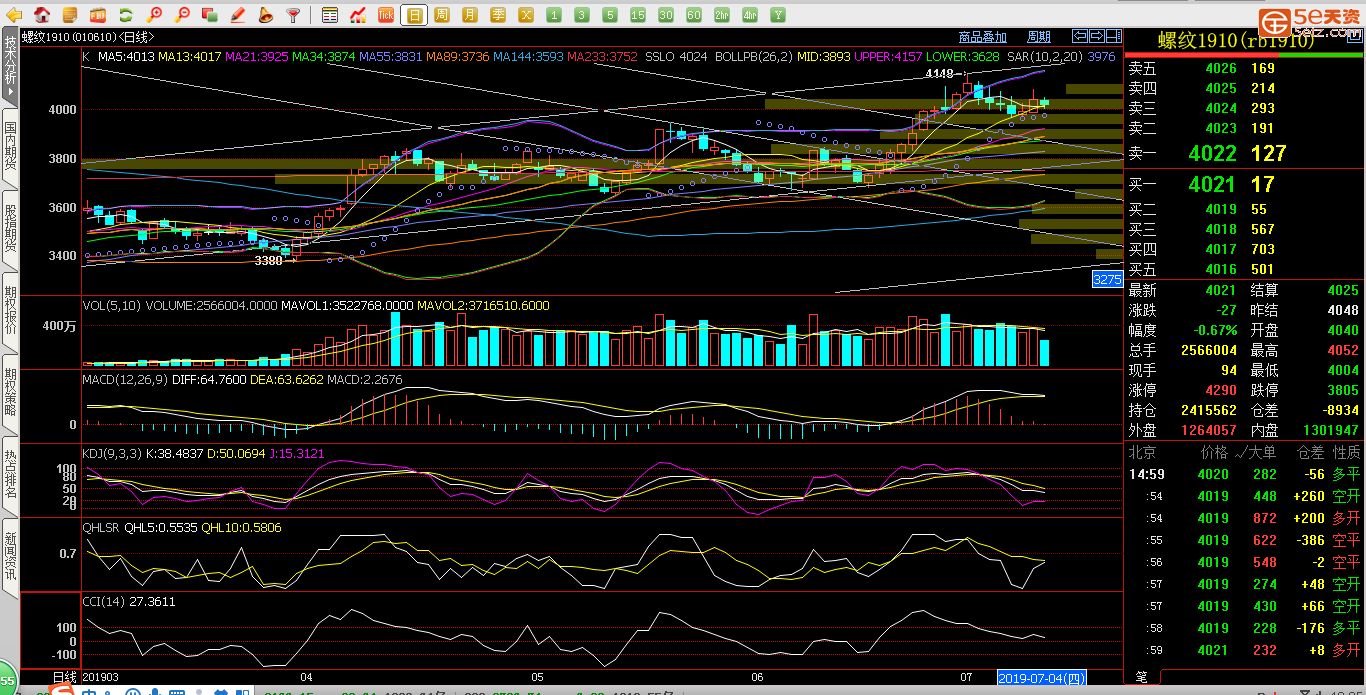Open the refresh arrows icon
The height and width of the screenshot is (695, 1366).
(126, 15)
